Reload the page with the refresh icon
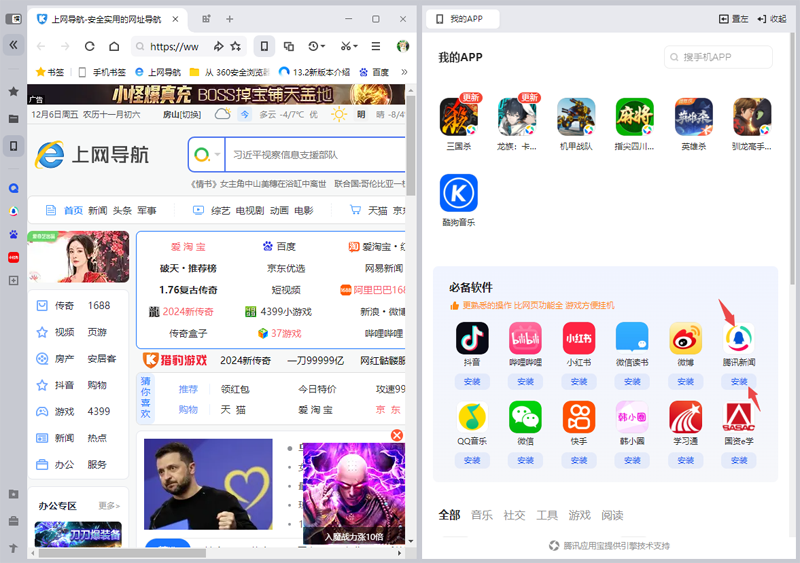This screenshot has height=563, width=800. [x=90, y=46]
